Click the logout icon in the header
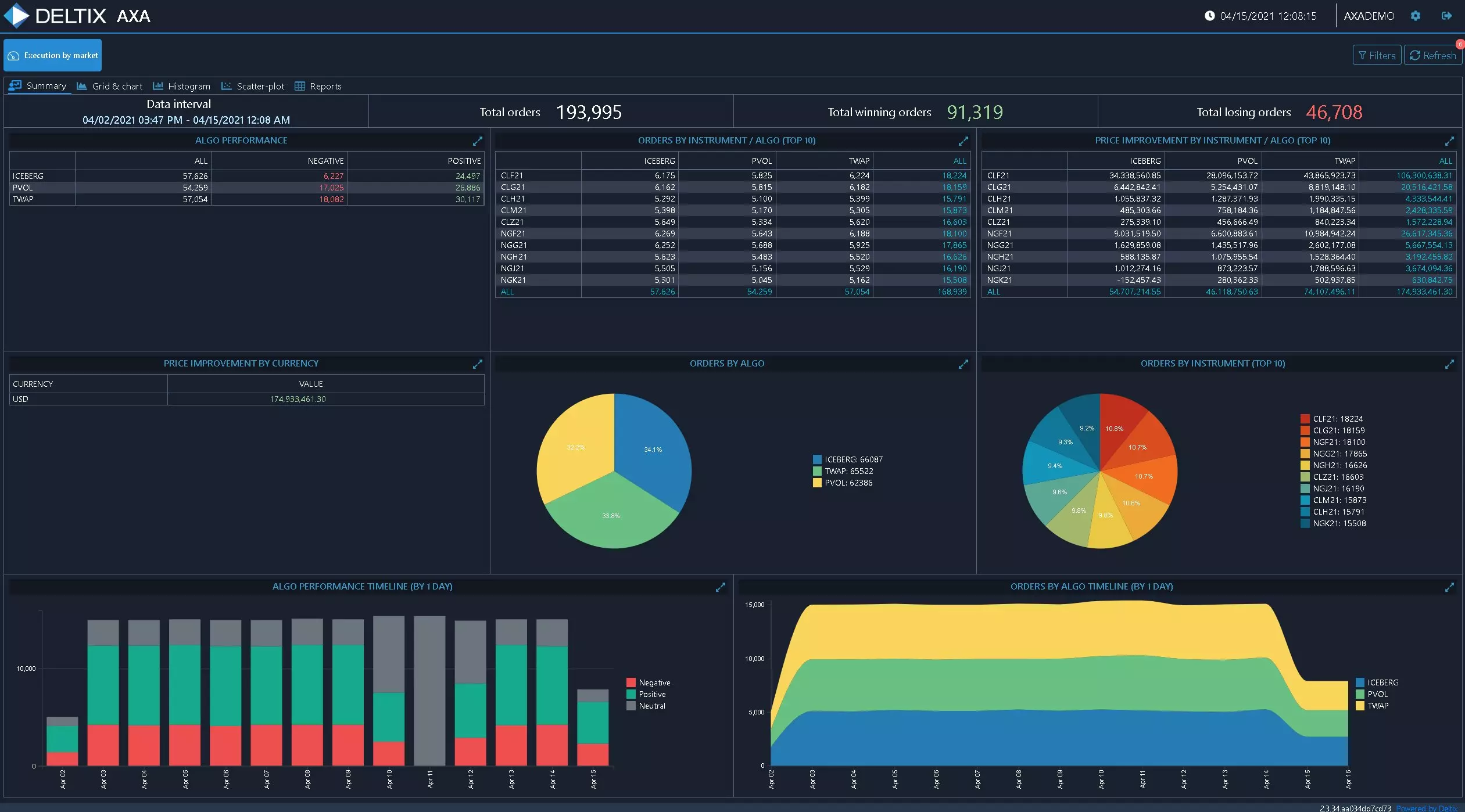The width and height of the screenshot is (1465, 812). pos(1446,16)
